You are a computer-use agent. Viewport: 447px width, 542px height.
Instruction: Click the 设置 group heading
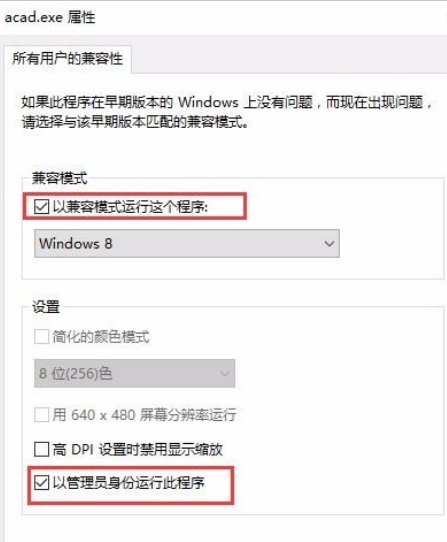coord(46,307)
